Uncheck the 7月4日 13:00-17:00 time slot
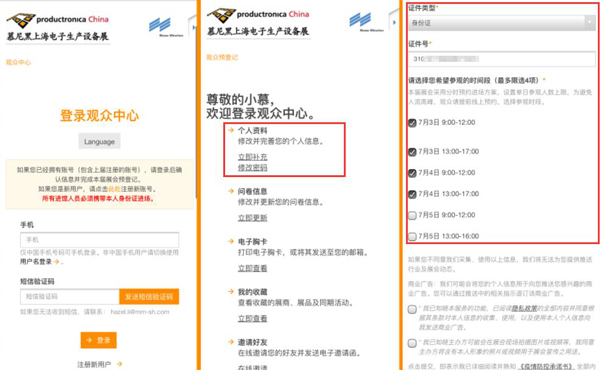Viewport: 600px width, 370px height. (x=412, y=194)
